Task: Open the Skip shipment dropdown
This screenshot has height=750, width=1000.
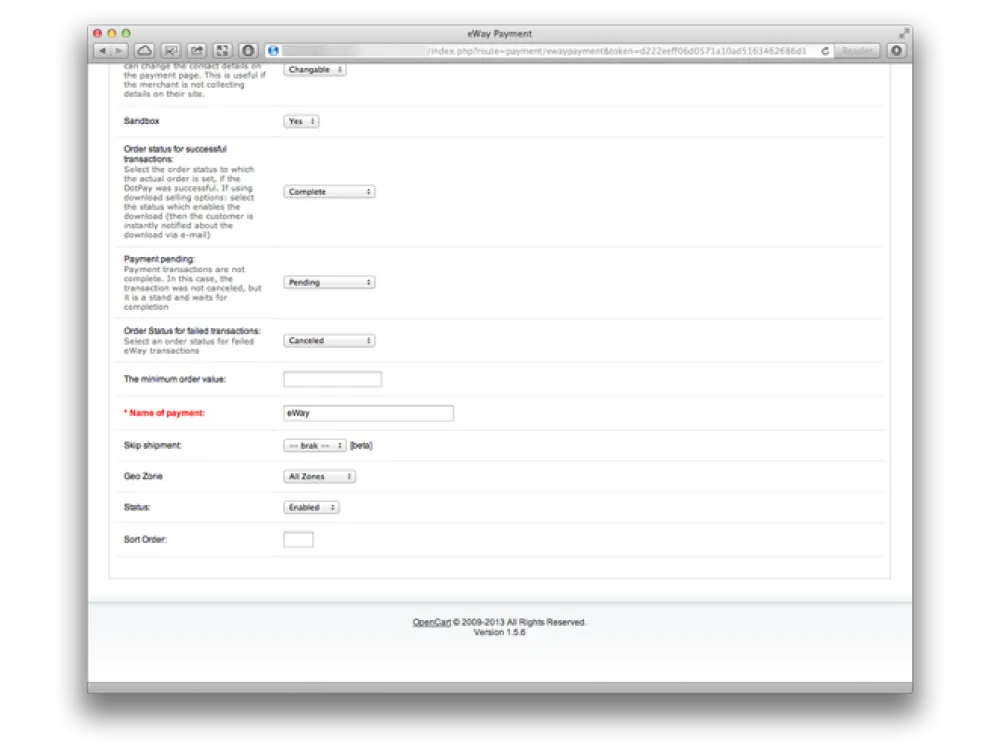Action: tap(315, 446)
